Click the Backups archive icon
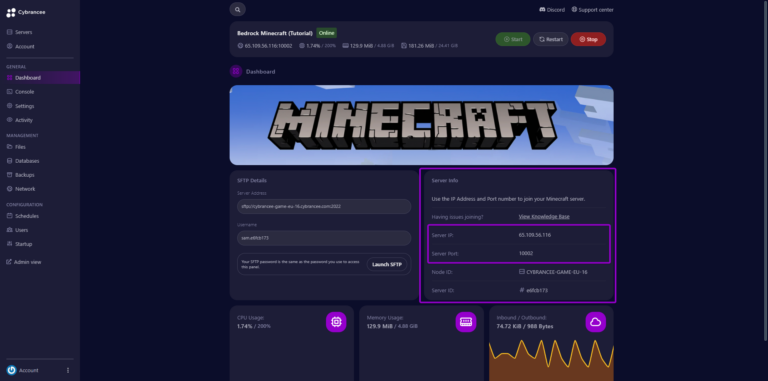 9,175
